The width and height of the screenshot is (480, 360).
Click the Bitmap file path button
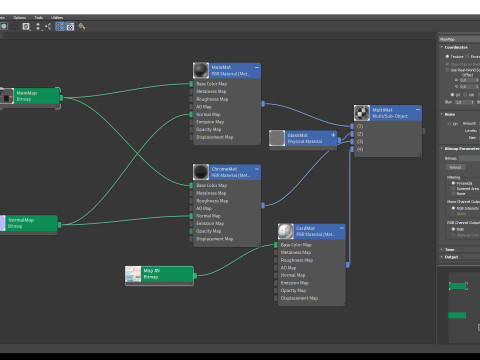point(469,158)
